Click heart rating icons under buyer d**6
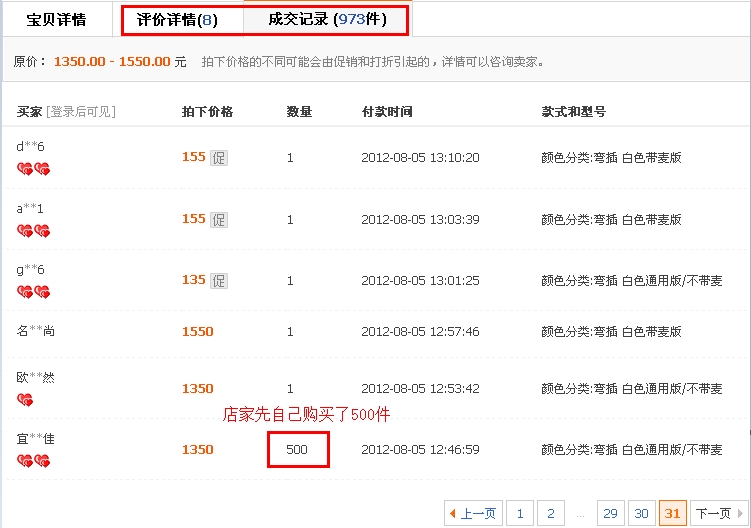751x528 pixels. click(x=33, y=169)
